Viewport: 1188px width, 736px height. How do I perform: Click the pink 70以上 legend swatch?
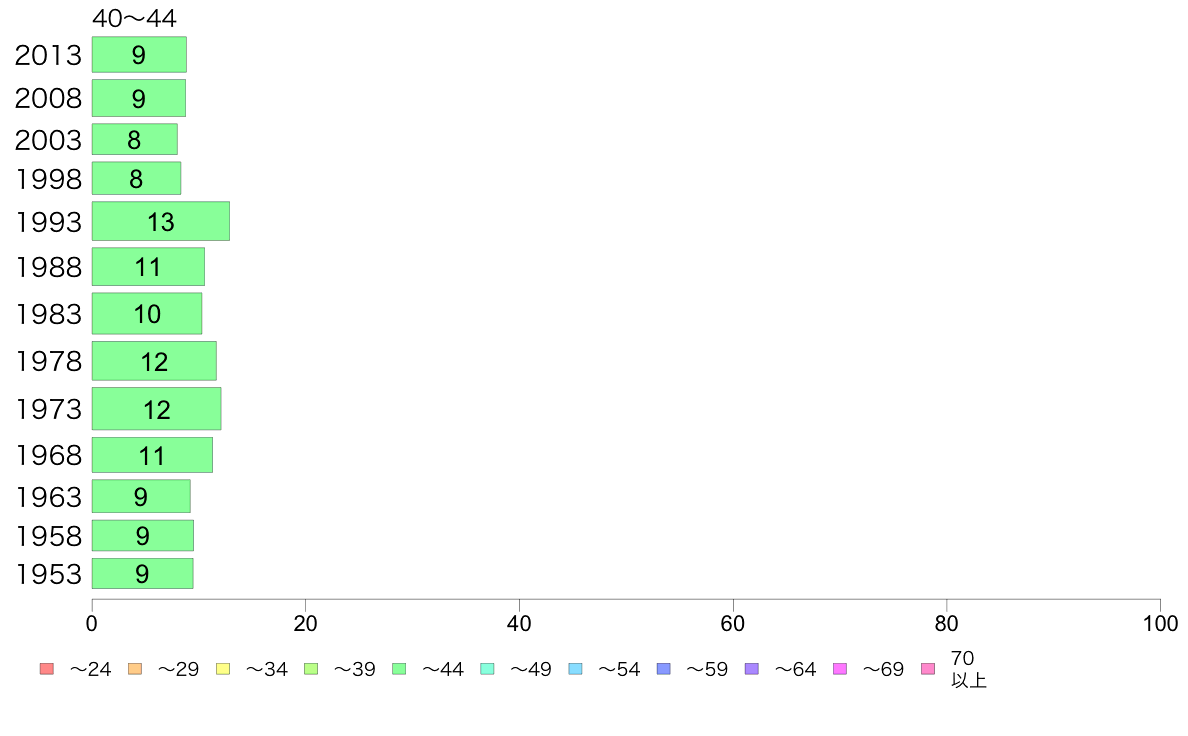(x=928, y=669)
